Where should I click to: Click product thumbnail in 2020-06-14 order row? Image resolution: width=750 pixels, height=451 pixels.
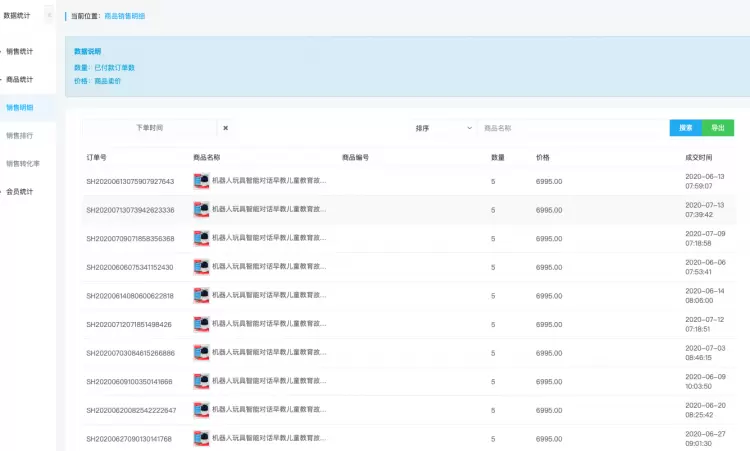[x=201, y=296]
